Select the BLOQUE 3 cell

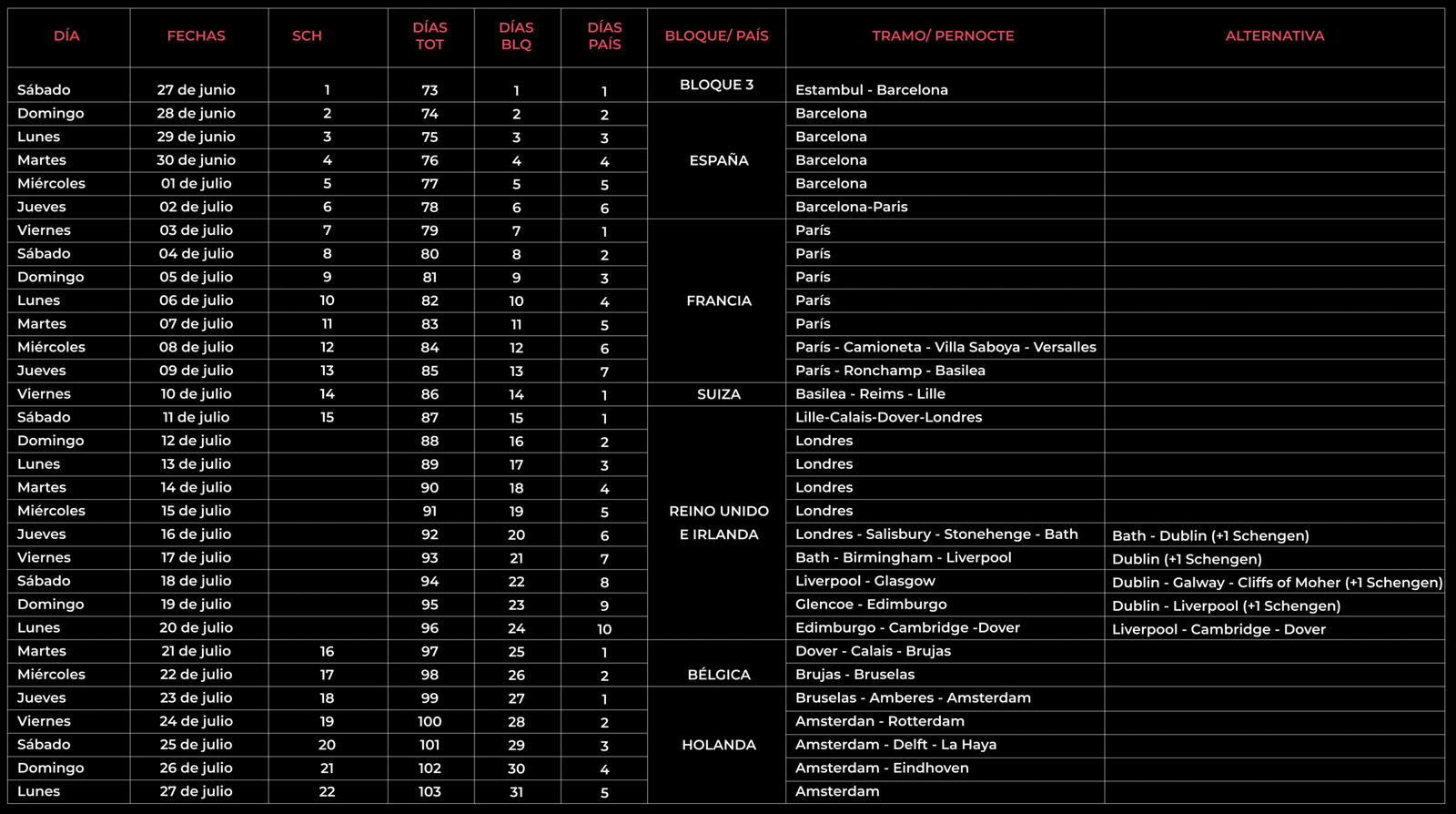pos(716,85)
